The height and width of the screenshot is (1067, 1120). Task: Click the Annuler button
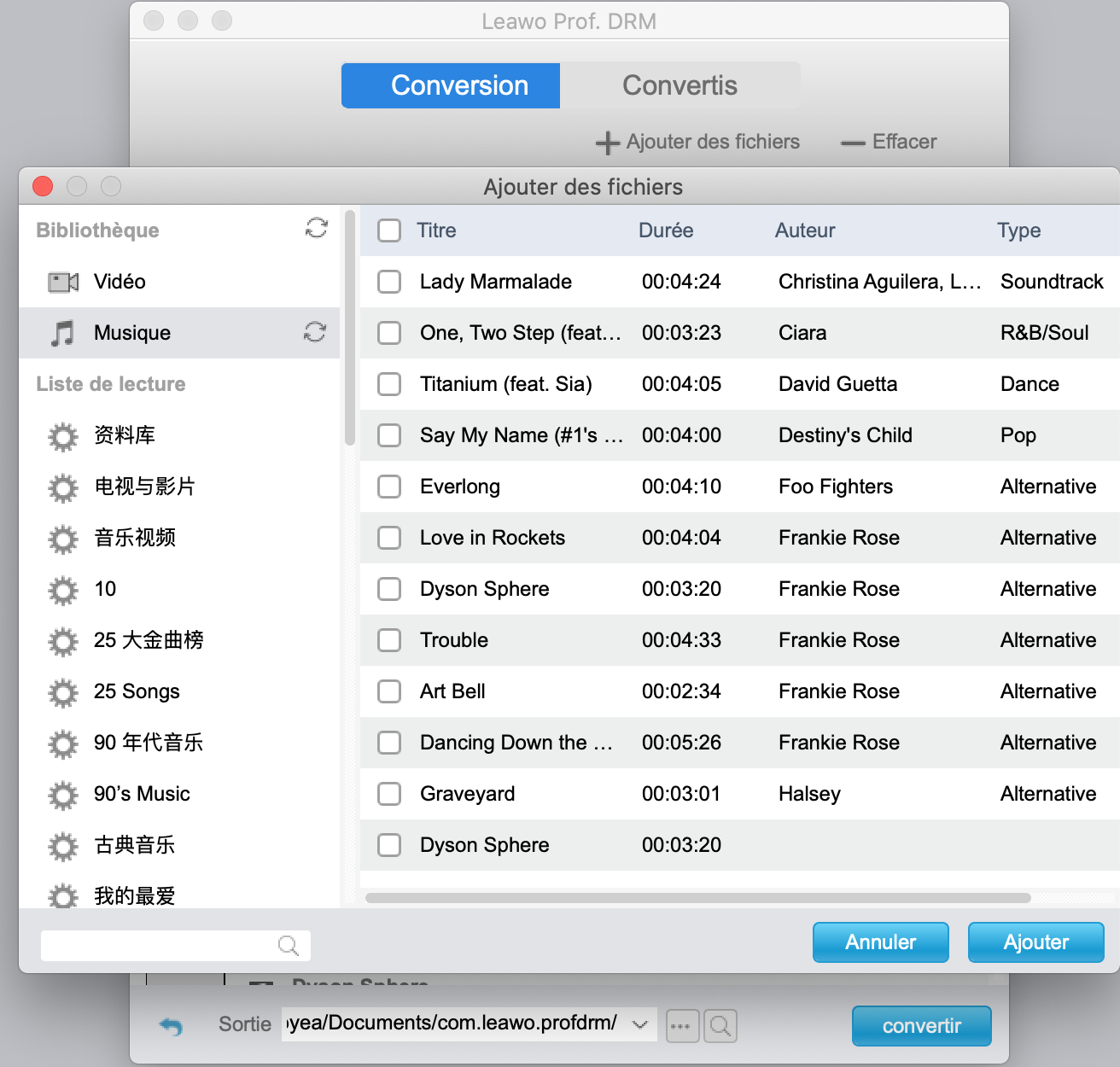(880, 942)
